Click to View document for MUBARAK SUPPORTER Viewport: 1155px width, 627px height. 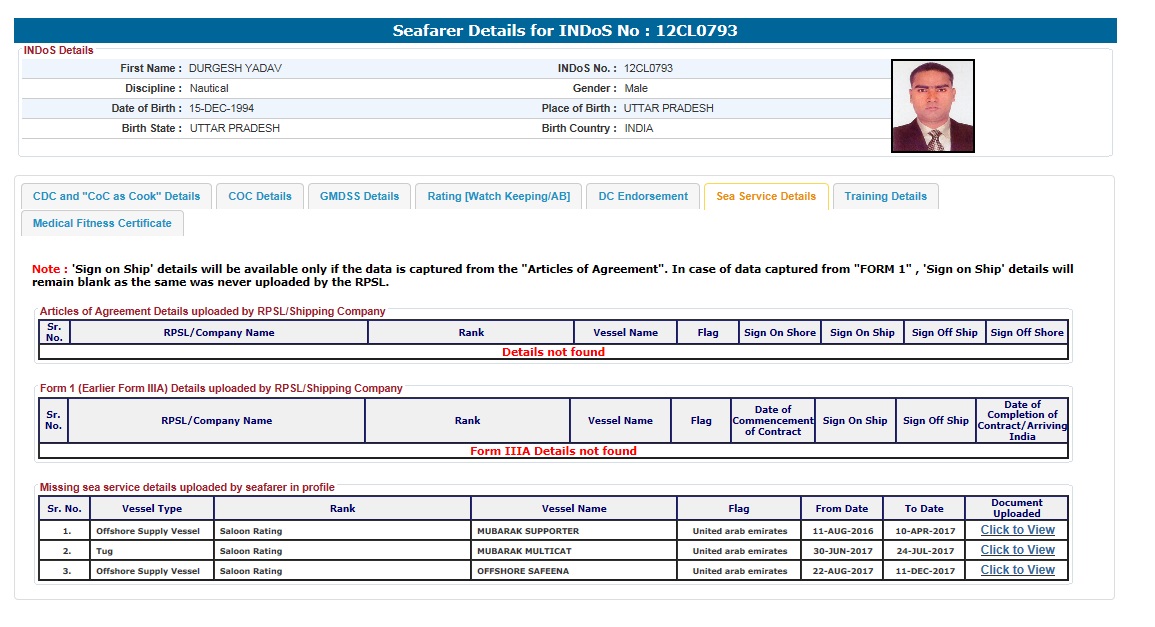(x=1017, y=530)
